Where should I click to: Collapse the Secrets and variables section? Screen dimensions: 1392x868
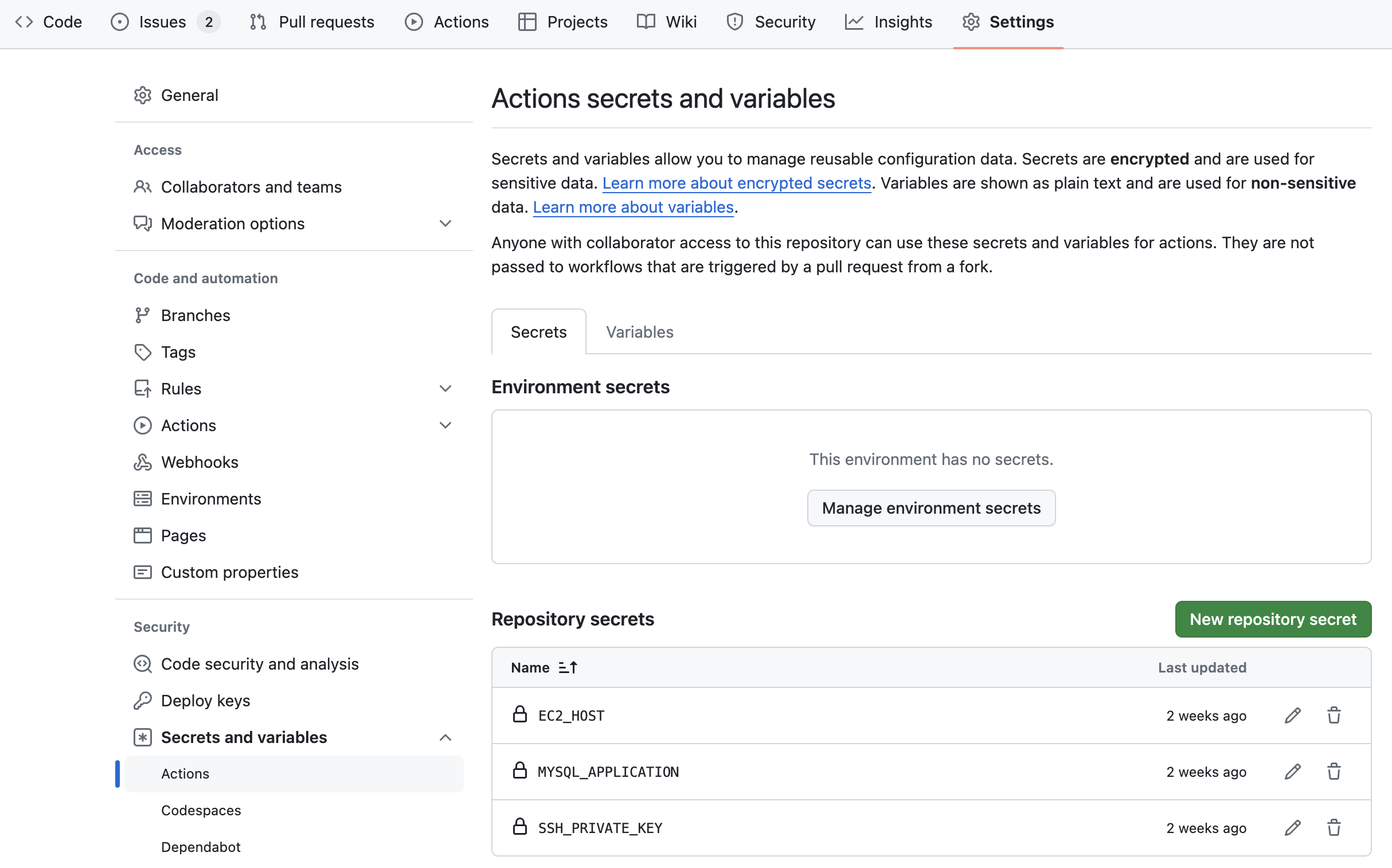[x=445, y=738]
